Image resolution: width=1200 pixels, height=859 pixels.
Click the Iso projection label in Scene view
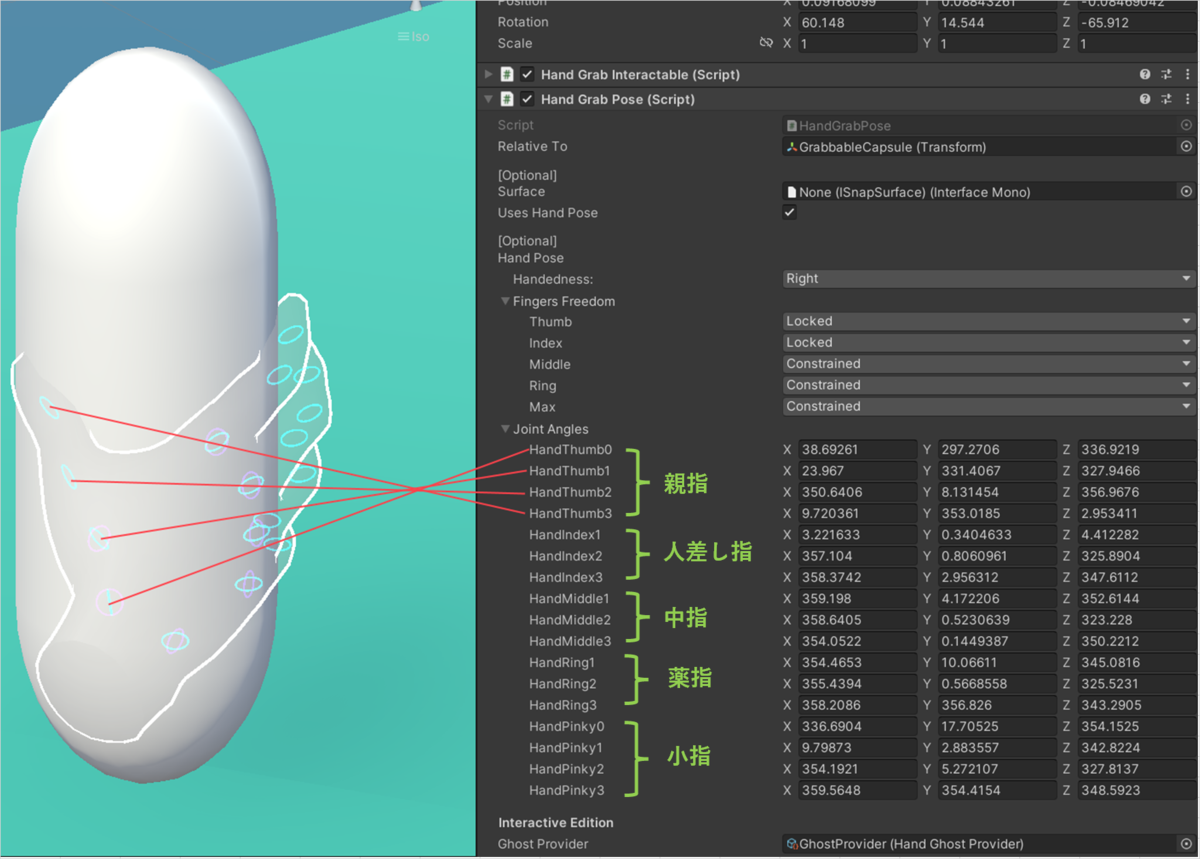pyautogui.click(x=413, y=36)
